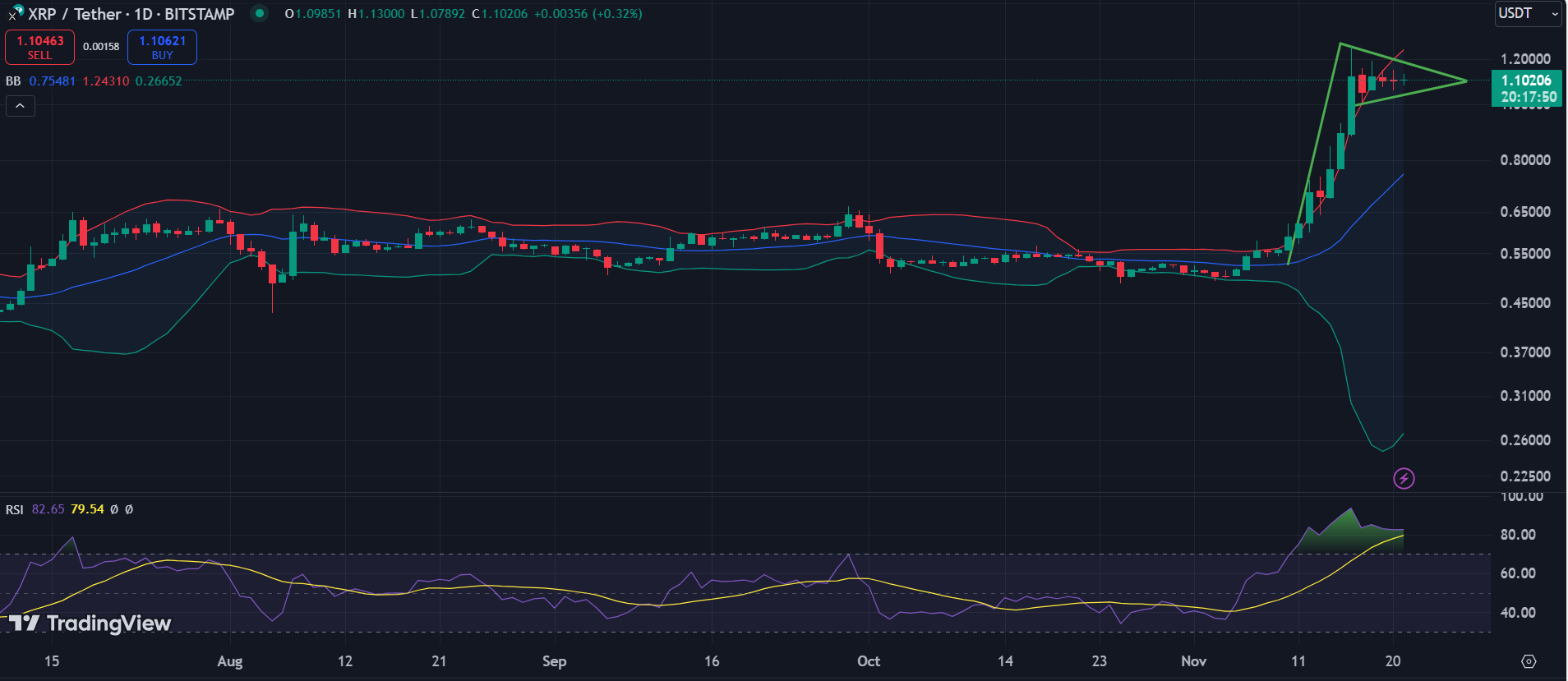Click the 0.55000 price axis label

1525,254
